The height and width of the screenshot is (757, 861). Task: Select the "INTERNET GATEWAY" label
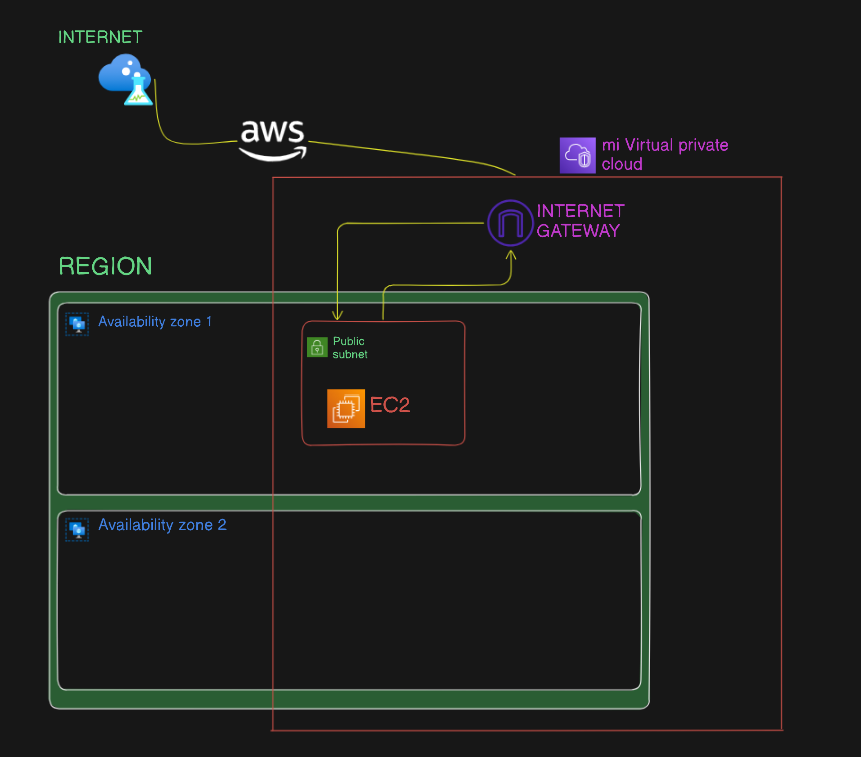(580, 221)
